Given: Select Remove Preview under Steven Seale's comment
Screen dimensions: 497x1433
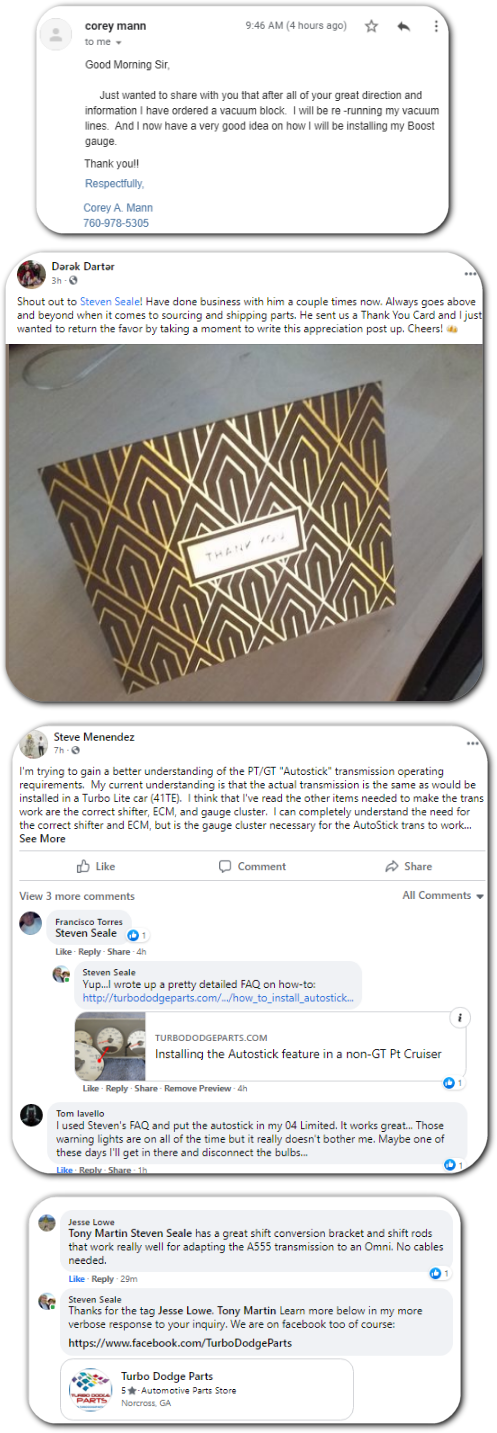Looking at the screenshot, I should (x=198, y=1088).
